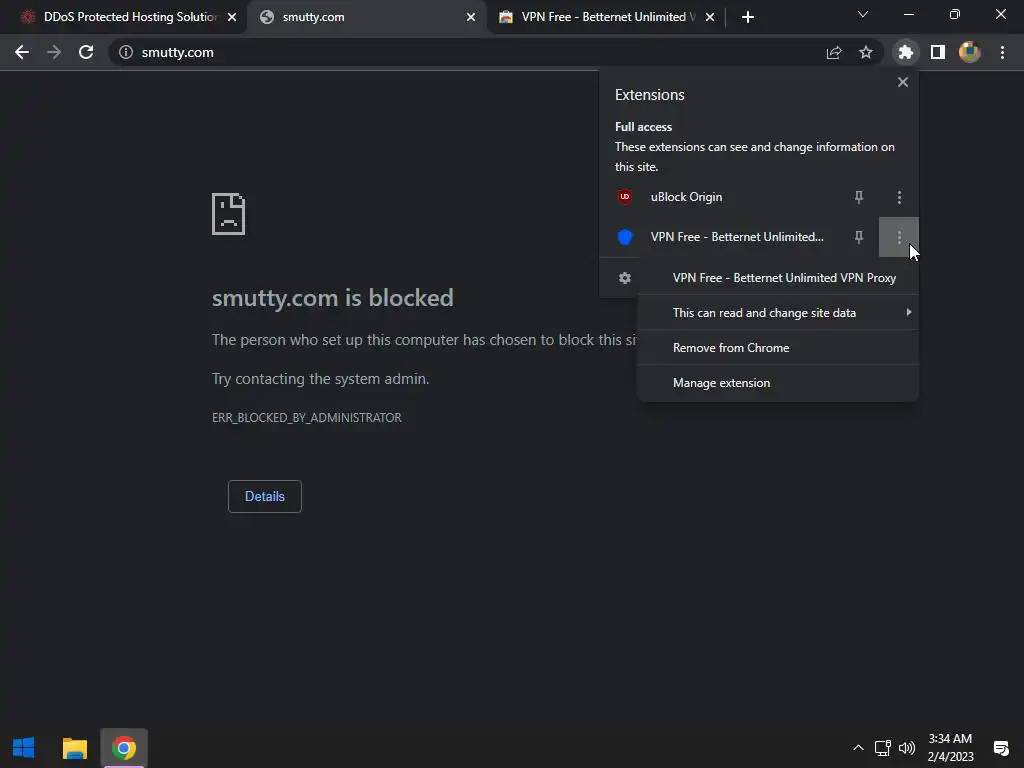Click the ERR_BLOCKED_BY_ADMINISTRATOR text
1024x768 pixels.
(307, 418)
